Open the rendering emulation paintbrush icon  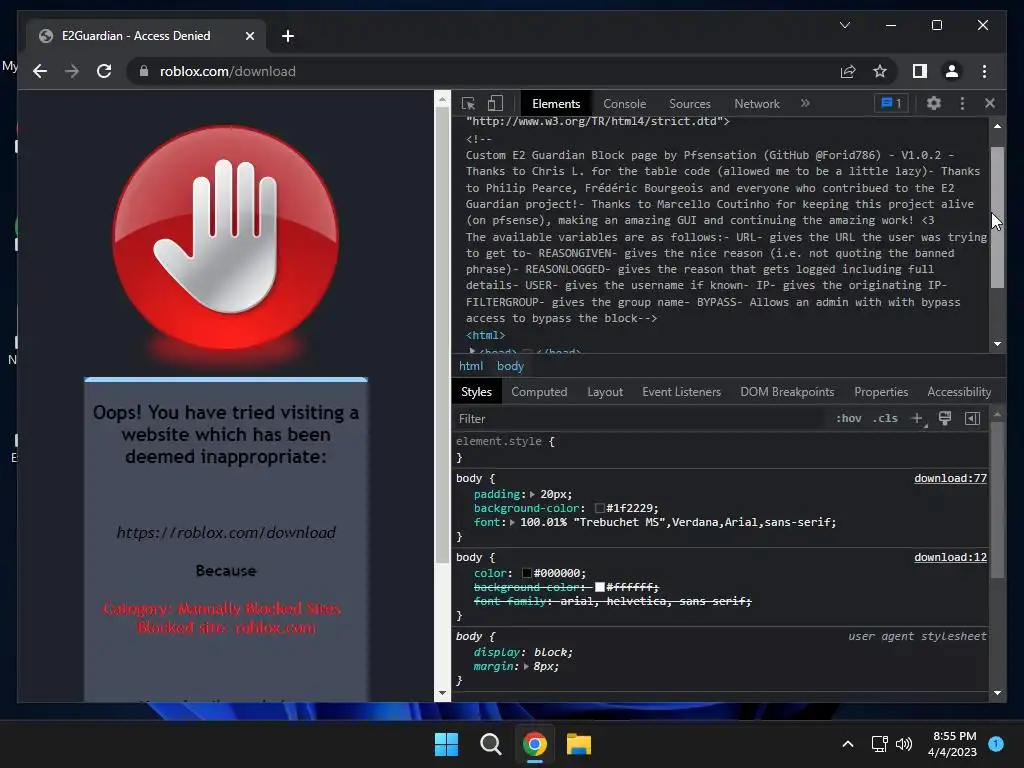[x=944, y=419]
